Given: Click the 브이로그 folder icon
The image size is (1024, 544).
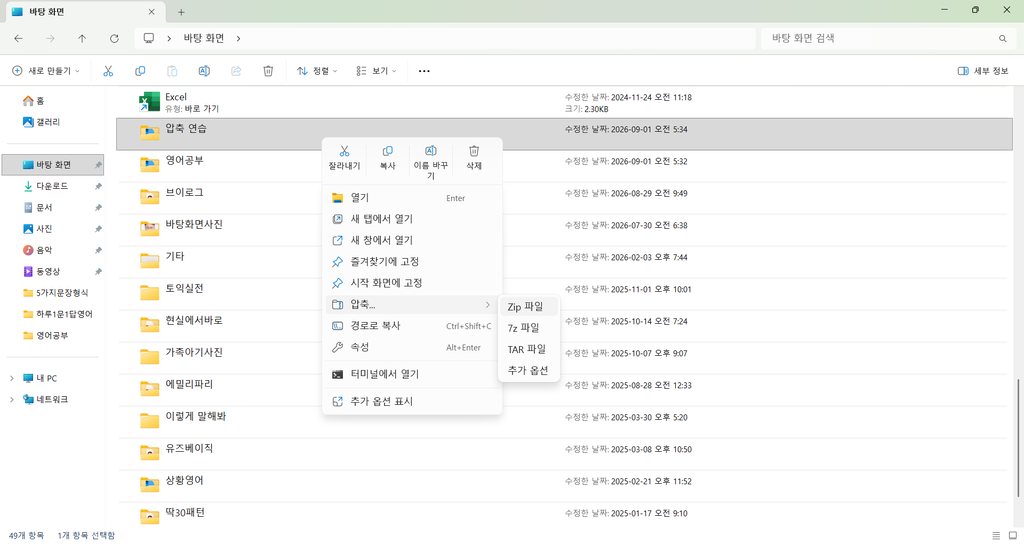Looking at the screenshot, I should tap(150, 197).
